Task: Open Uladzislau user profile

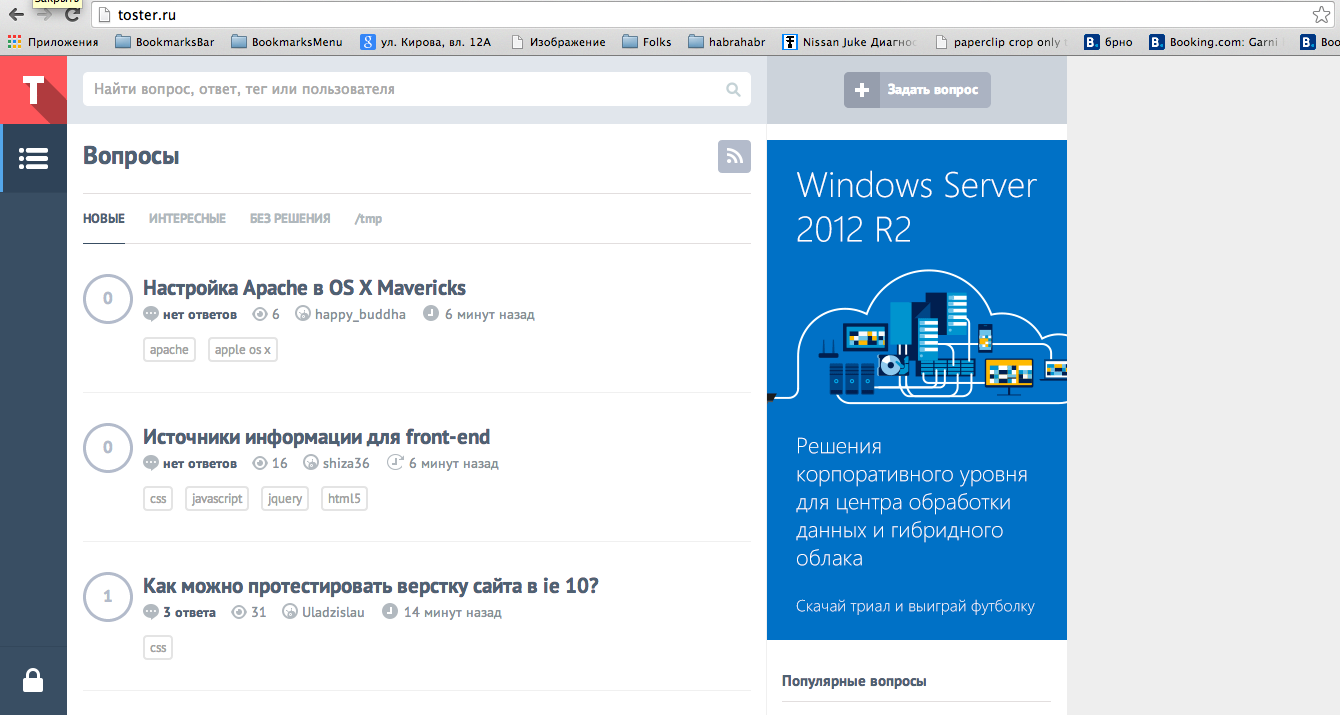Action: pyautogui.click(x=334, y=612)
